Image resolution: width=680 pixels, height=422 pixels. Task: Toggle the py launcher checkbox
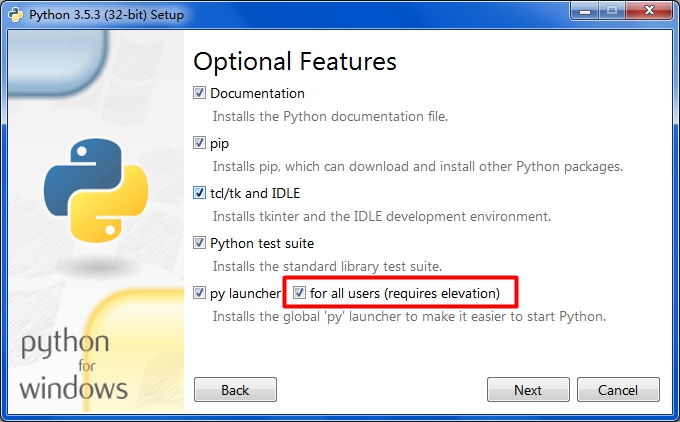click(199, 293)
